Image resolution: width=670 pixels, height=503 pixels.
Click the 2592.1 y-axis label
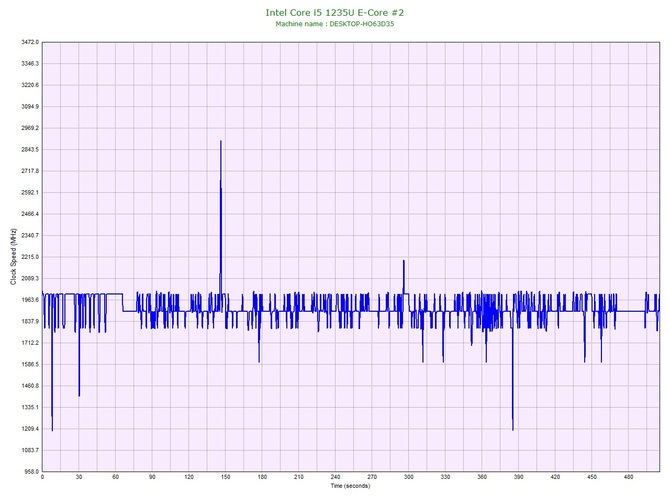point(30,193)
